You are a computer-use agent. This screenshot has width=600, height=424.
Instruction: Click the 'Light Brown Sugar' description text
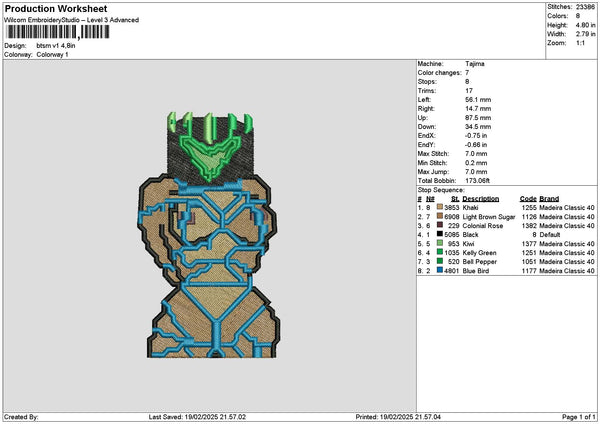489,217
